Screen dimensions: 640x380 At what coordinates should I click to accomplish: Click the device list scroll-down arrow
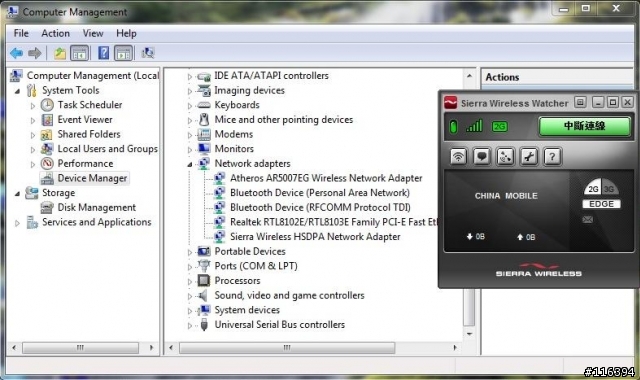(x=469, y=334)
